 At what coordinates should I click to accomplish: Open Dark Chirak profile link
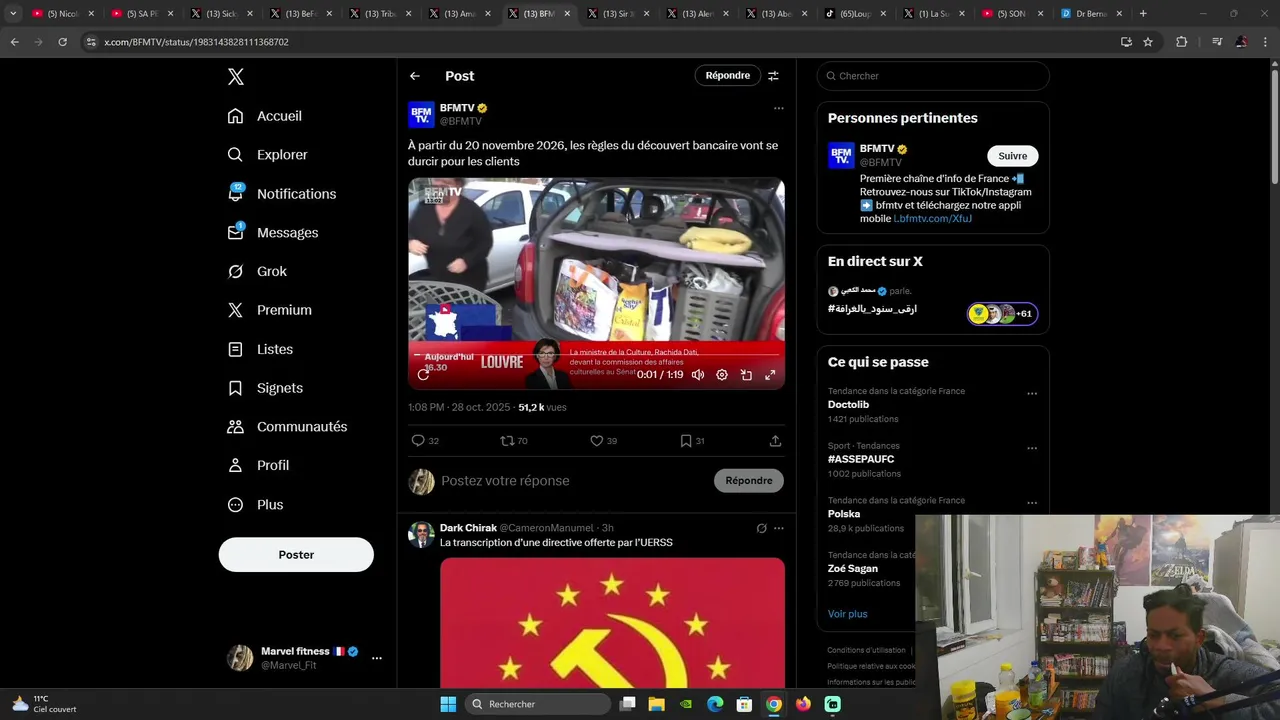coord(468,528)
